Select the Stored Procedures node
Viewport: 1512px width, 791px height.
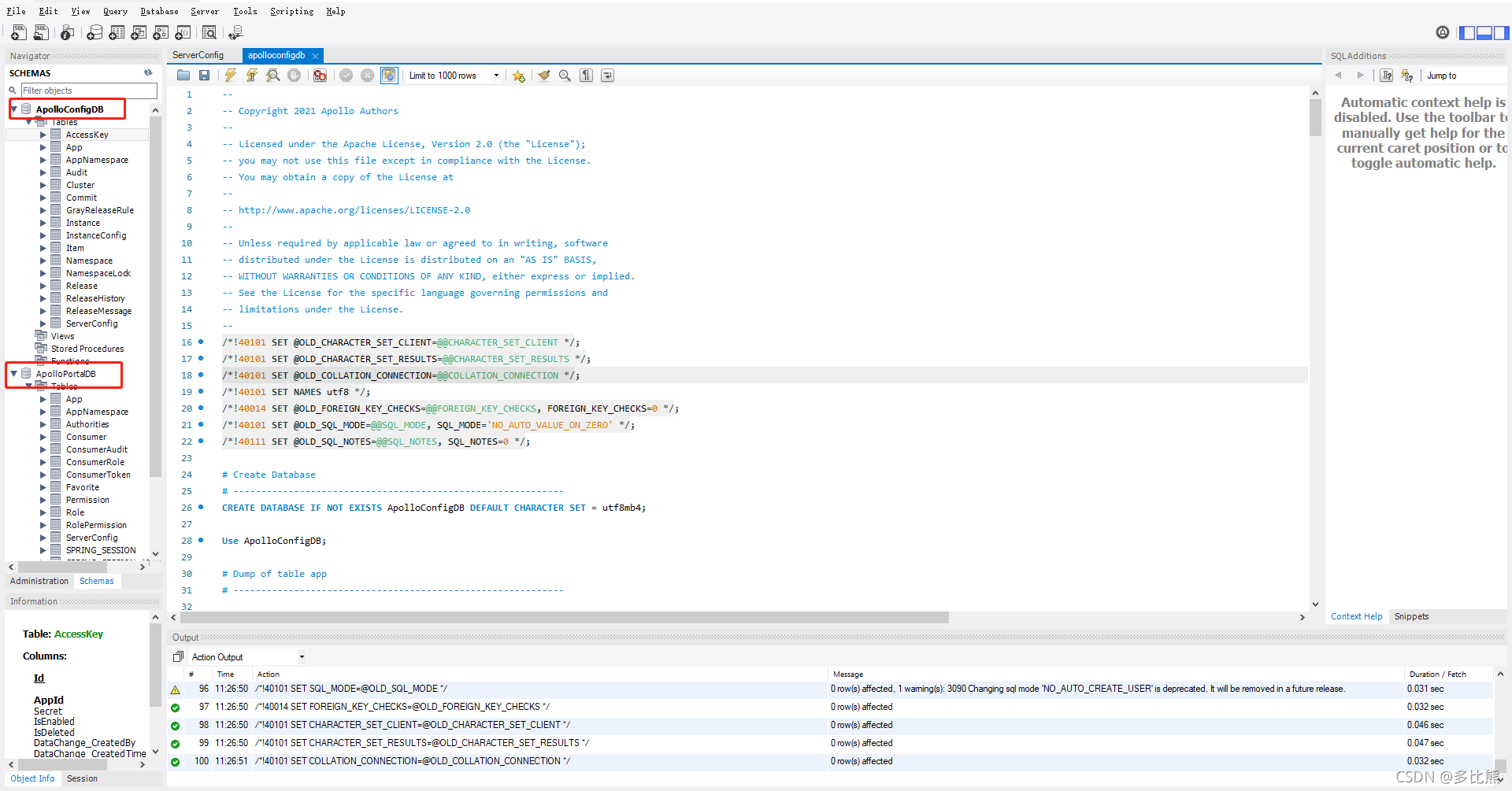(87, 349)
